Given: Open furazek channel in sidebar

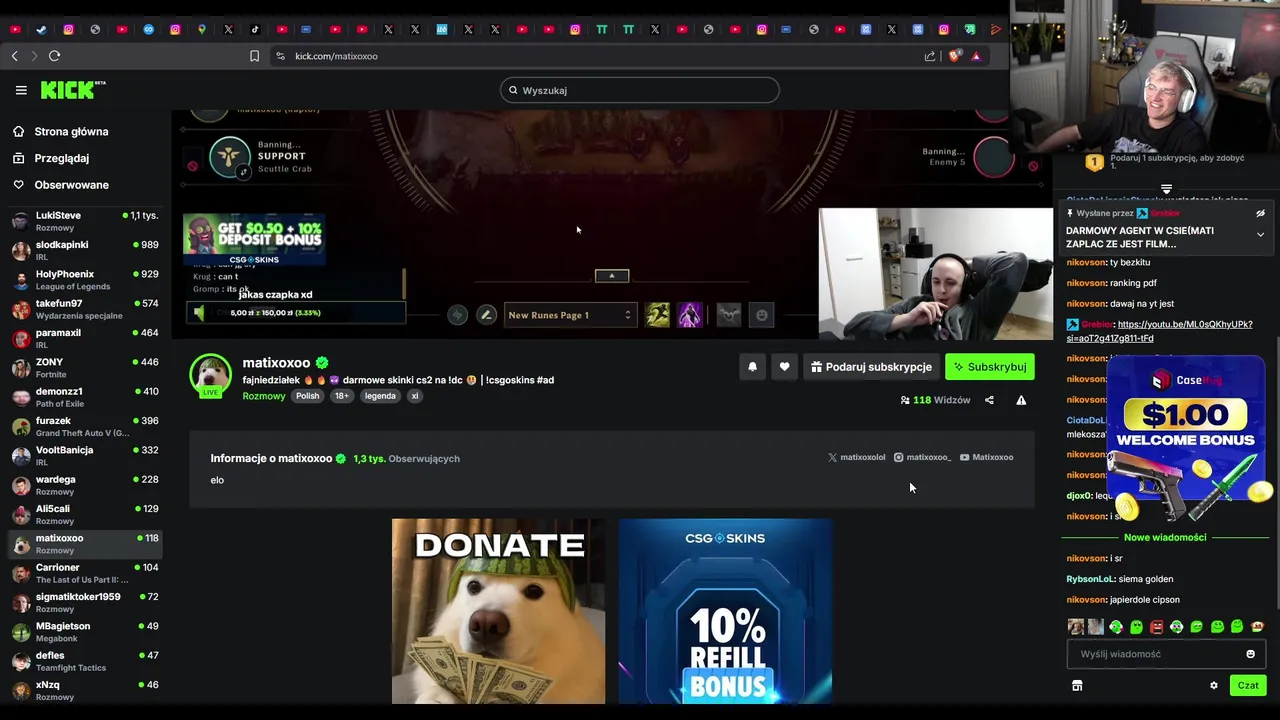Looking at the screenshot, I should [85, 426].
